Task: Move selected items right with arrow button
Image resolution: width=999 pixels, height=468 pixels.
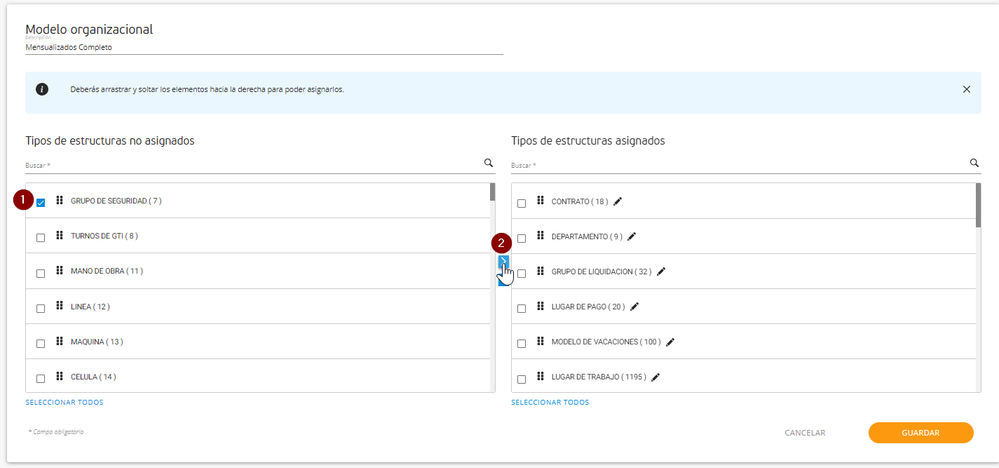Action: [503, 262]
